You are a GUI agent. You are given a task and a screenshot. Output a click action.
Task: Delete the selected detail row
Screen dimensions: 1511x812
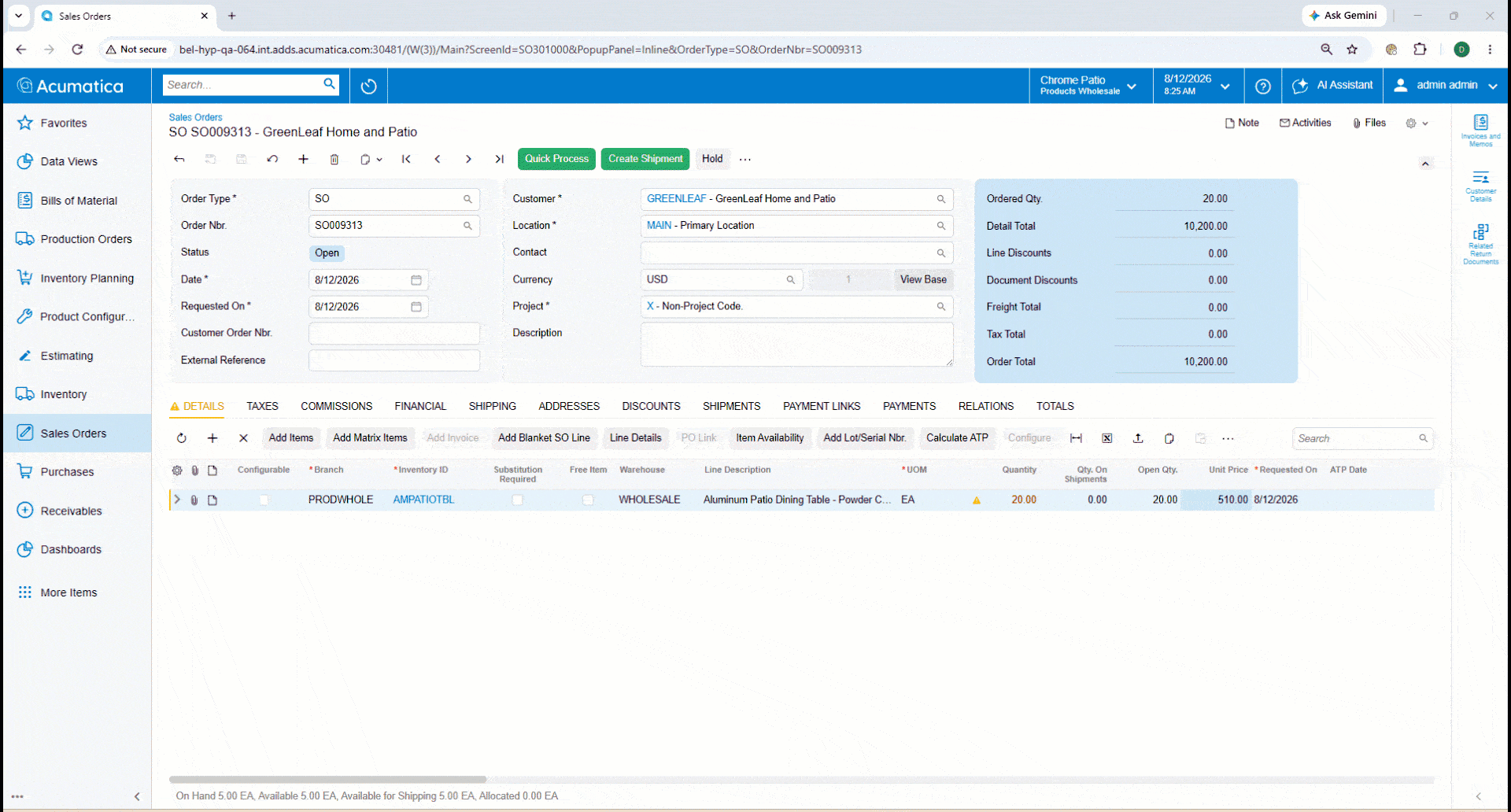243,438
